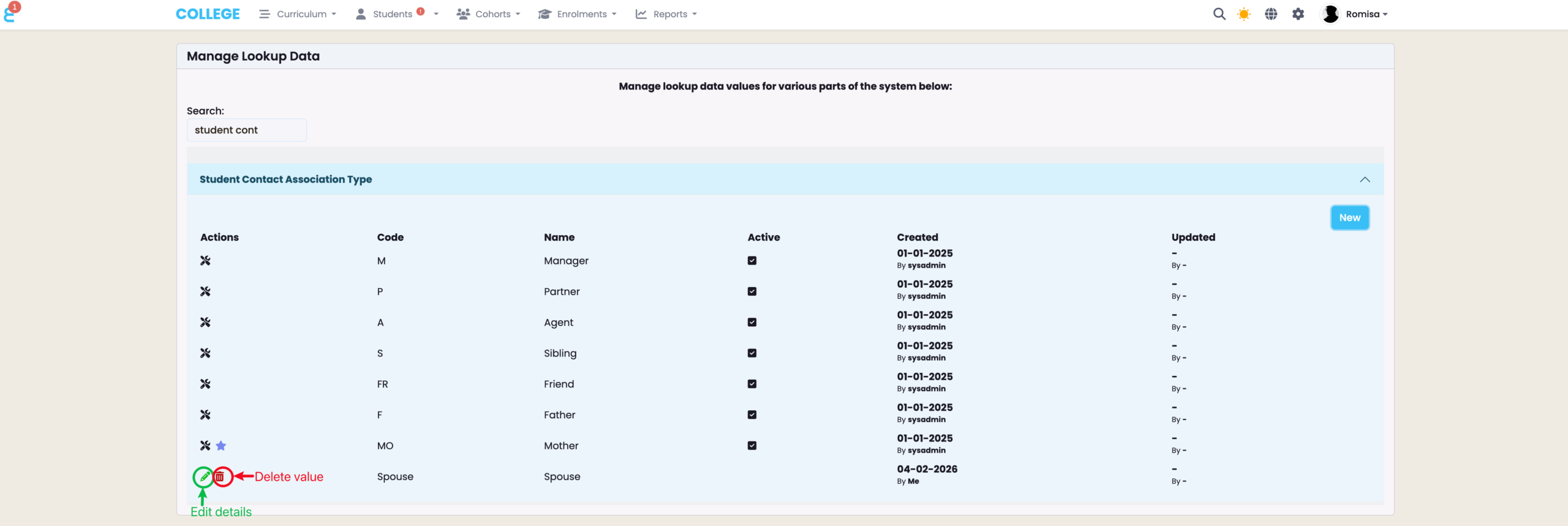The height and width of the screenshot is (526, 1568).
Task: Click the green pencil edit icon for Spouse
Action: (205, 476)
